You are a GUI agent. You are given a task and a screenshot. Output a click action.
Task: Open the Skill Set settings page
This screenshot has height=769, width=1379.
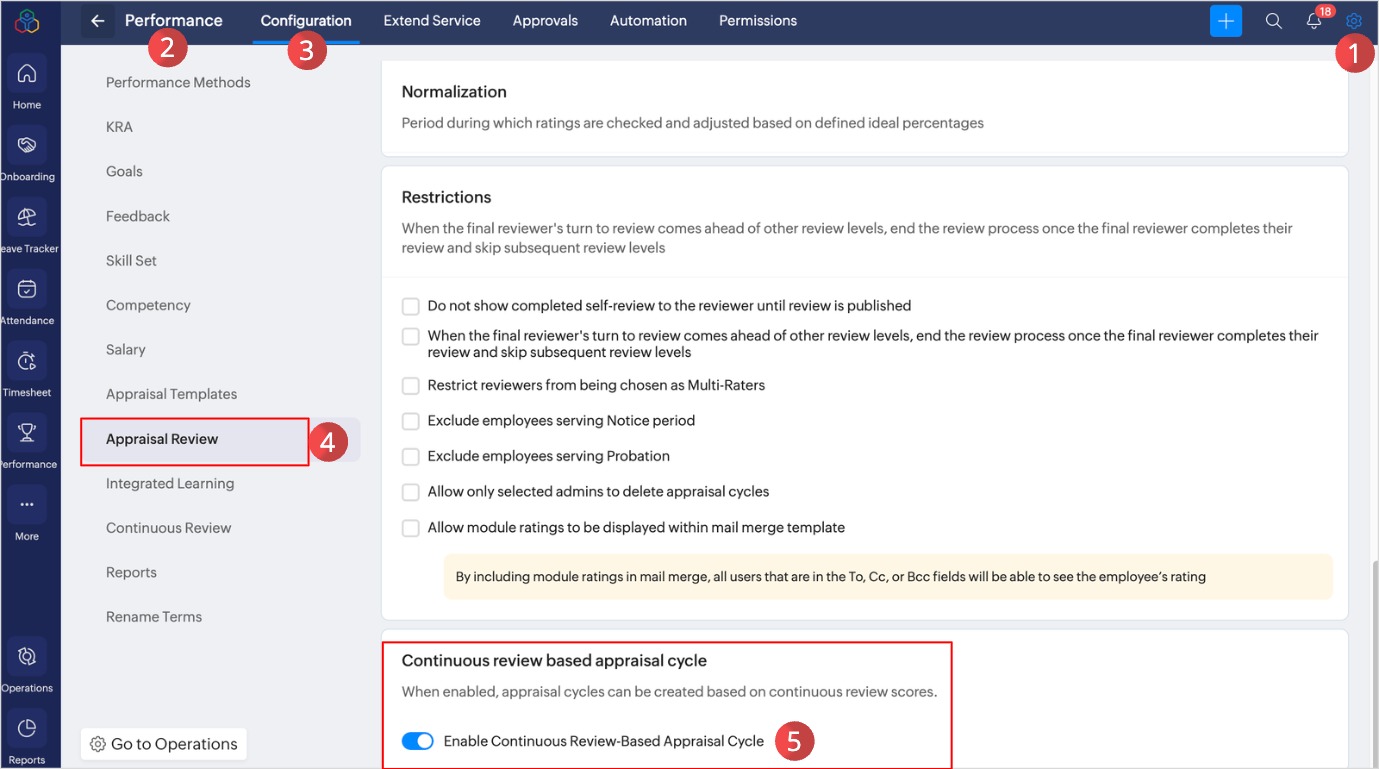pos(131,261)
